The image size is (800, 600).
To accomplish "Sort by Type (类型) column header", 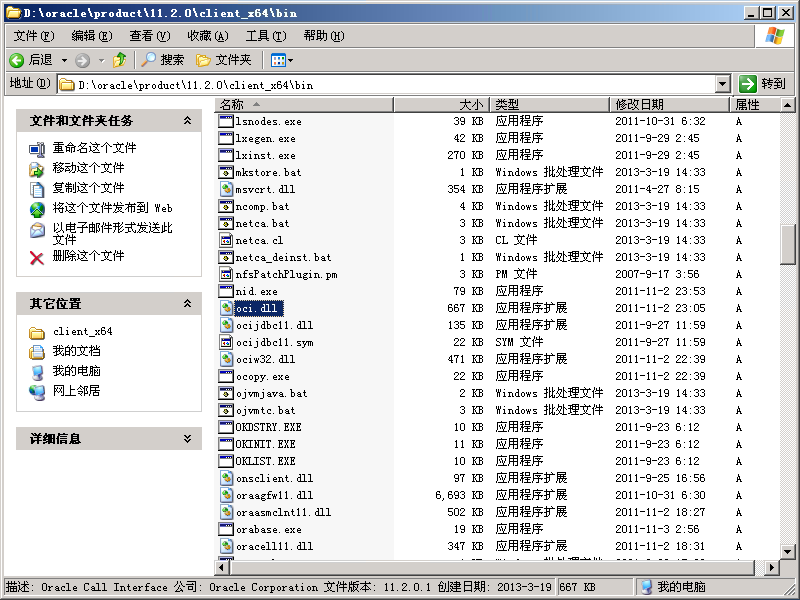I will (x=550, y=105).
